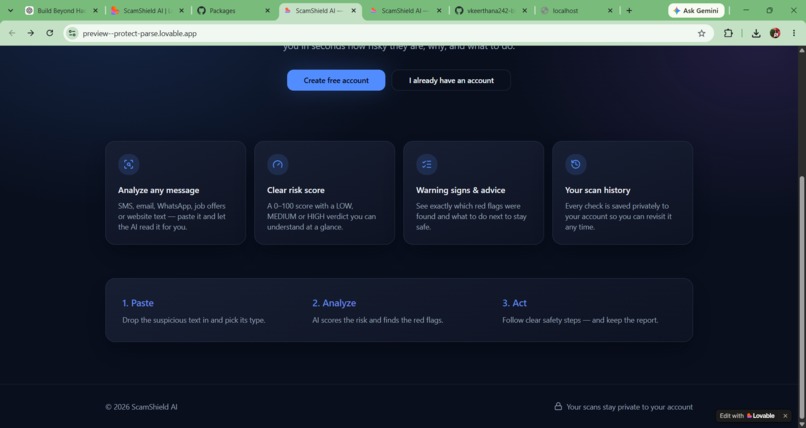Click the Gemini sparkle icon
Image resolution: width=806 pixels, height=428 pixels.
tap(676, 10)
